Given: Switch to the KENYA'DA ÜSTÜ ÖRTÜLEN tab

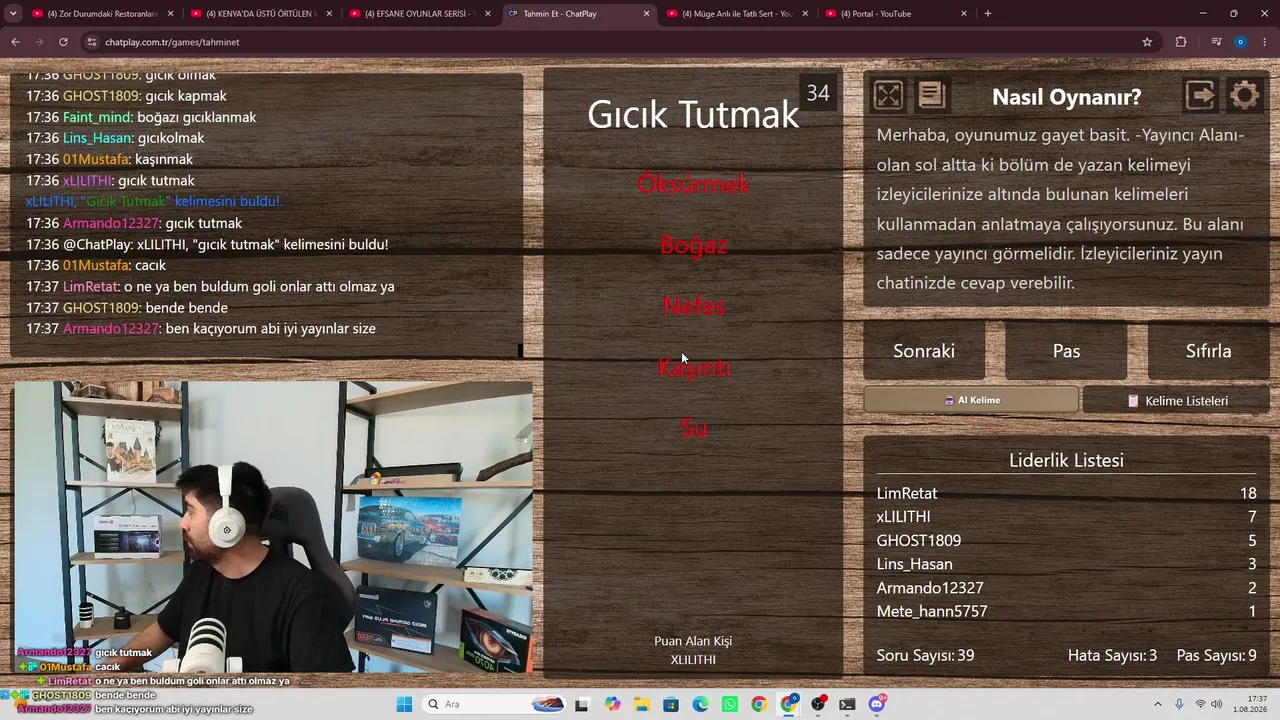Looking at the screenshot, I should 259,13.
